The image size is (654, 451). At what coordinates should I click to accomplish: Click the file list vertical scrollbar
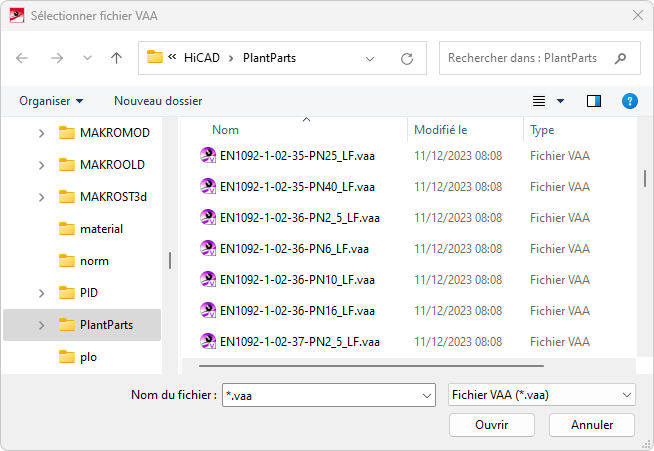tap(645, 178)
